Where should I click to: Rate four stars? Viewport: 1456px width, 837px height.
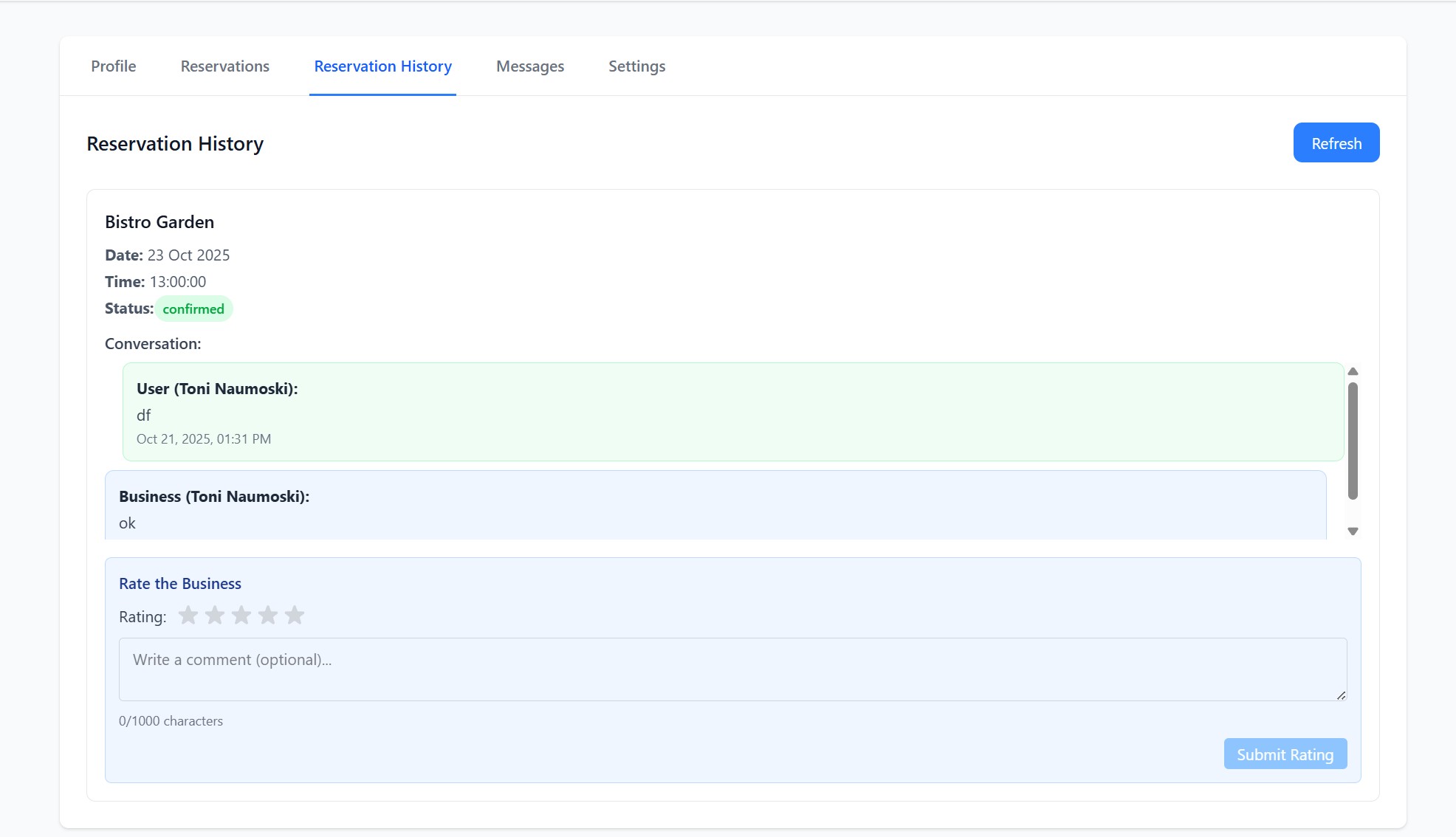click(268, 615)
